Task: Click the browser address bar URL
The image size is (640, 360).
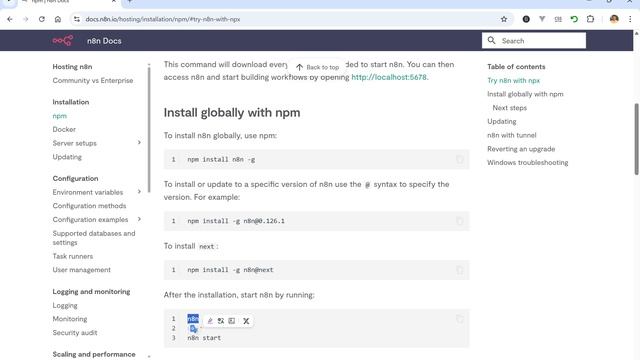Action: (162, 19)
